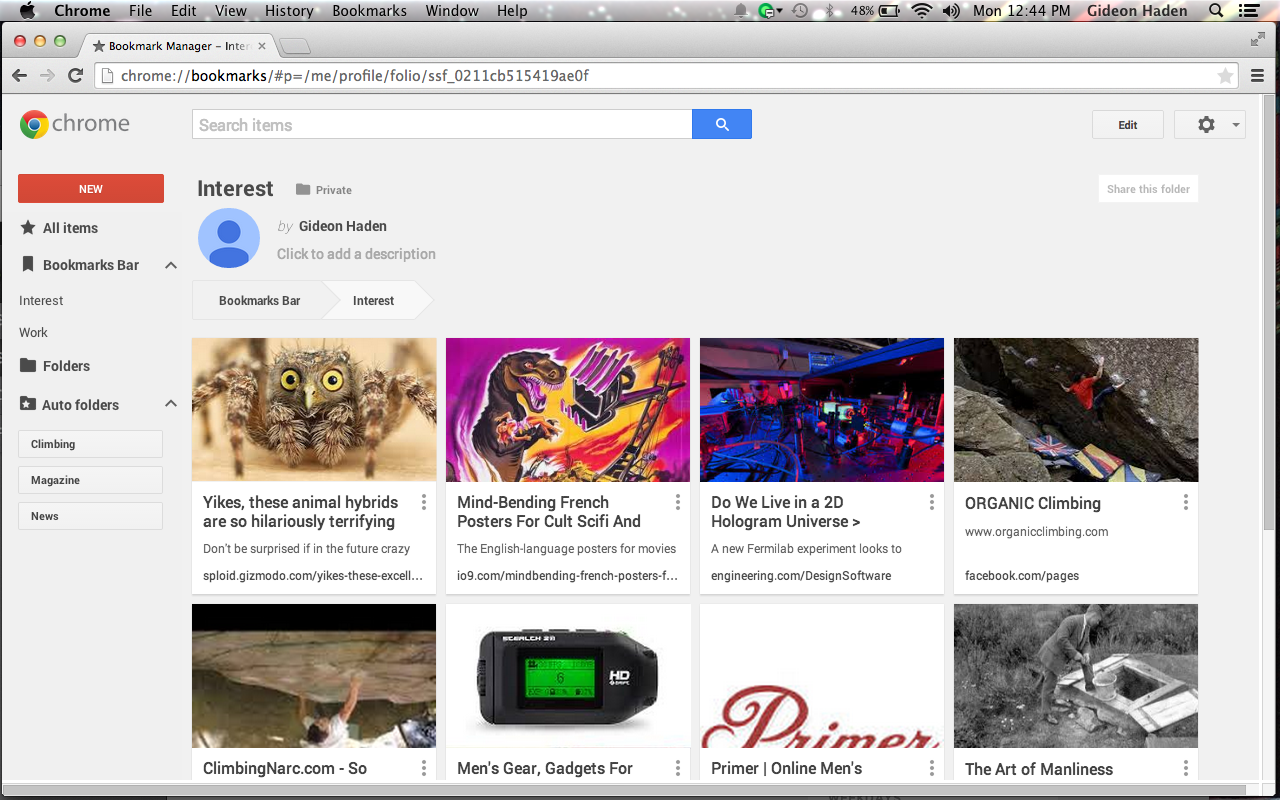1280x800 pixels.
Task: Click the notification bell icon in menu bar
Action: pos(741,11)
